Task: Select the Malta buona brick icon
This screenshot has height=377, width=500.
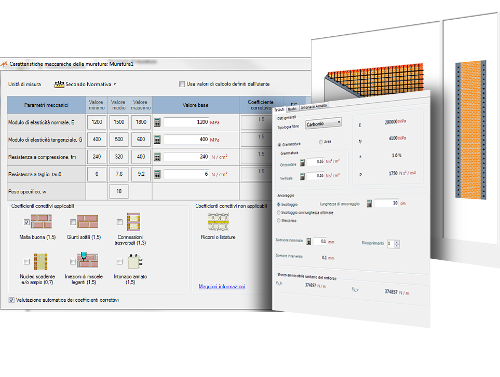Action: click(41, 221)
